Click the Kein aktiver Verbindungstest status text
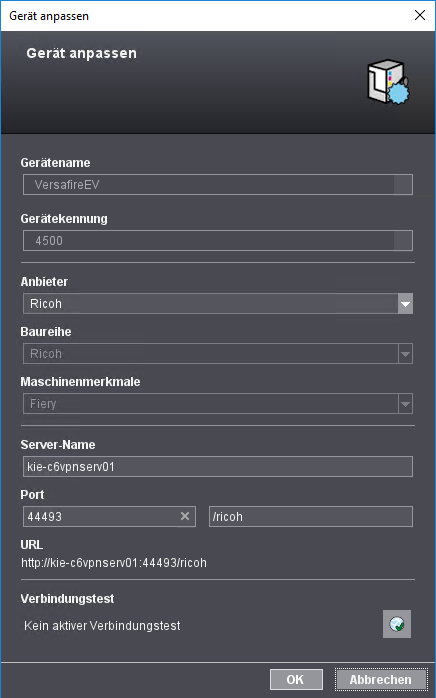The width and height of the screenshot is (436, 698). point(102,625)
